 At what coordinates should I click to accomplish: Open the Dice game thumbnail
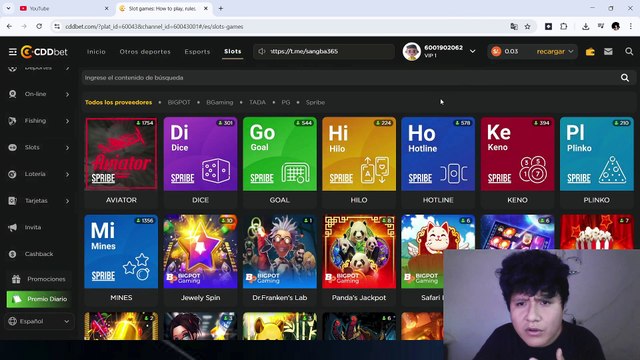200,154
